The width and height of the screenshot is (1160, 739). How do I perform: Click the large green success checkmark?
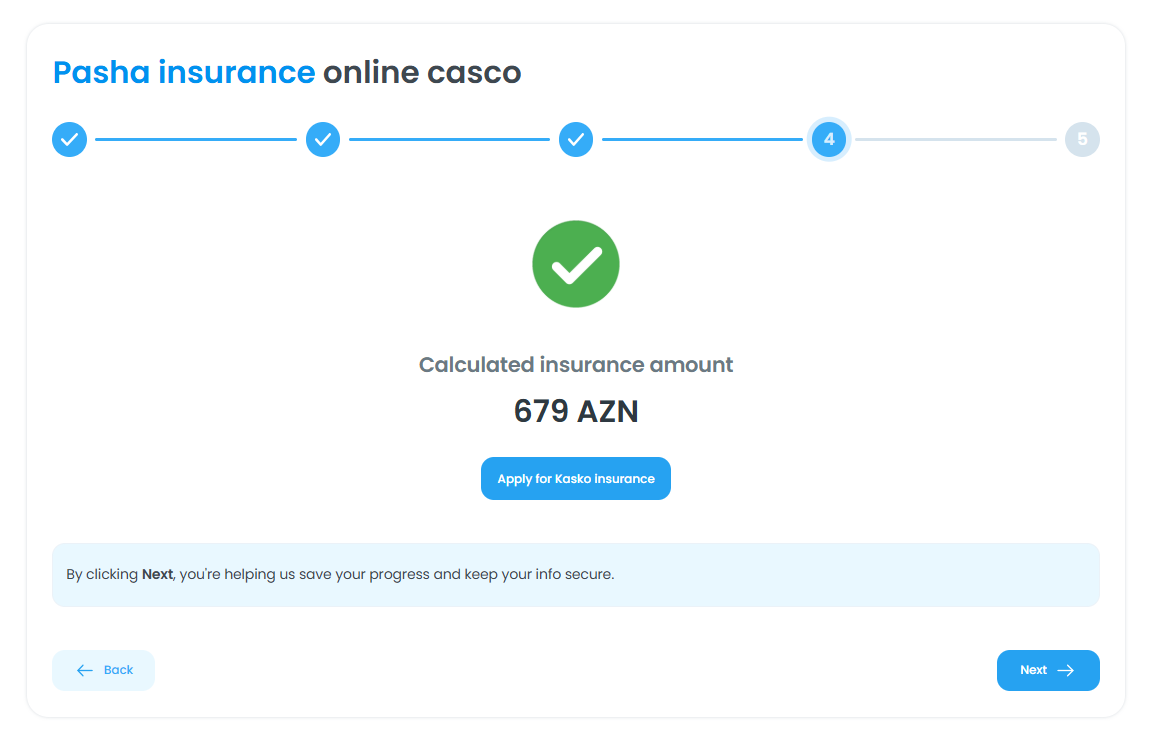coord(576,264)
